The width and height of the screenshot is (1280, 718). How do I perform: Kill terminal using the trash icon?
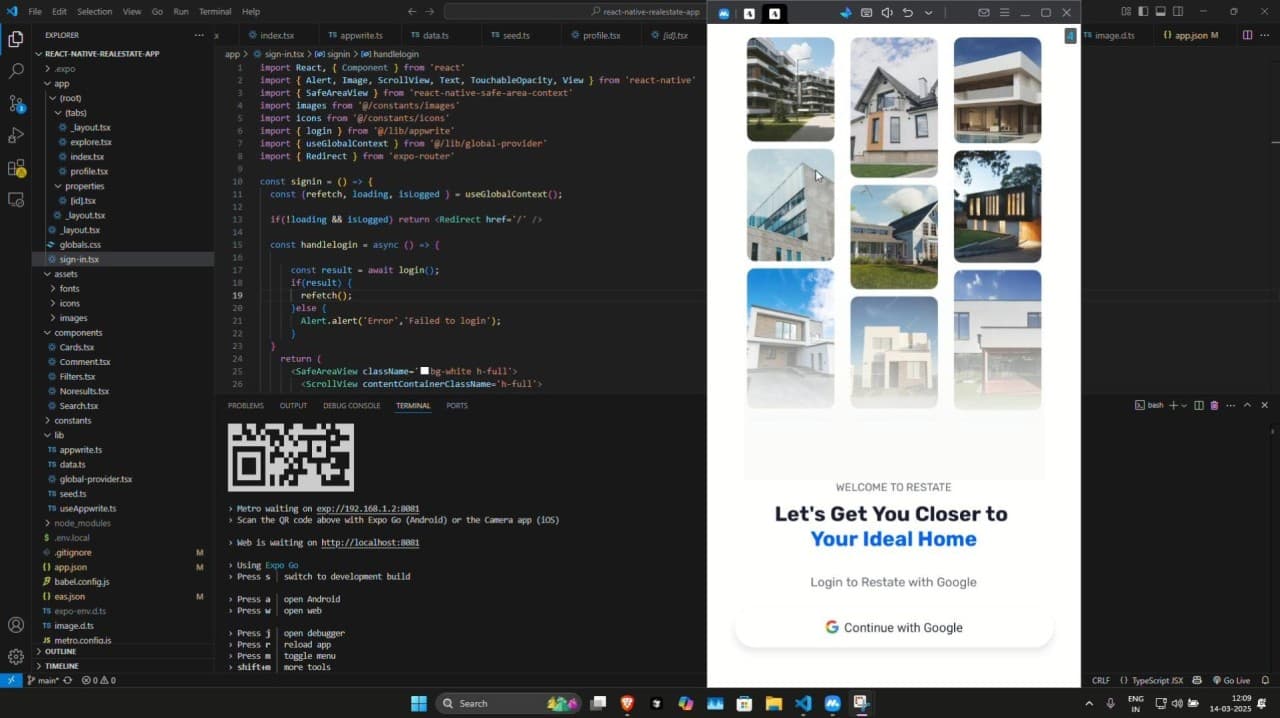[x=1214, y=405]
